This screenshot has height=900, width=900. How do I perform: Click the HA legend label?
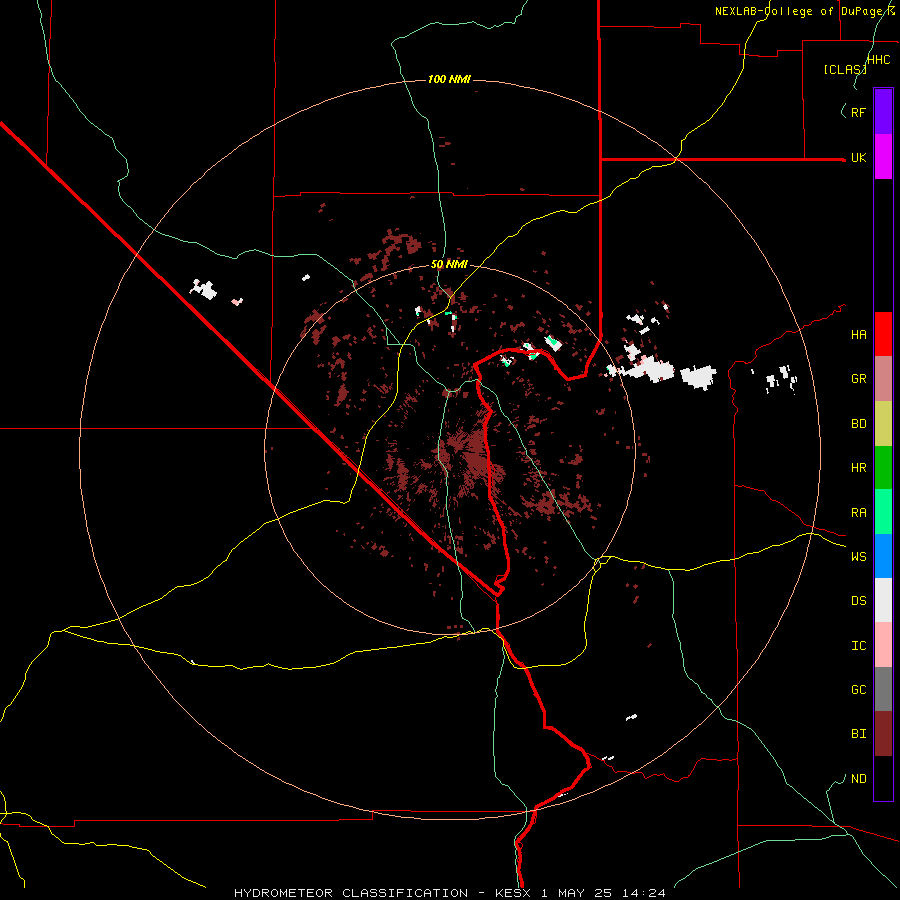pos(858,334)
